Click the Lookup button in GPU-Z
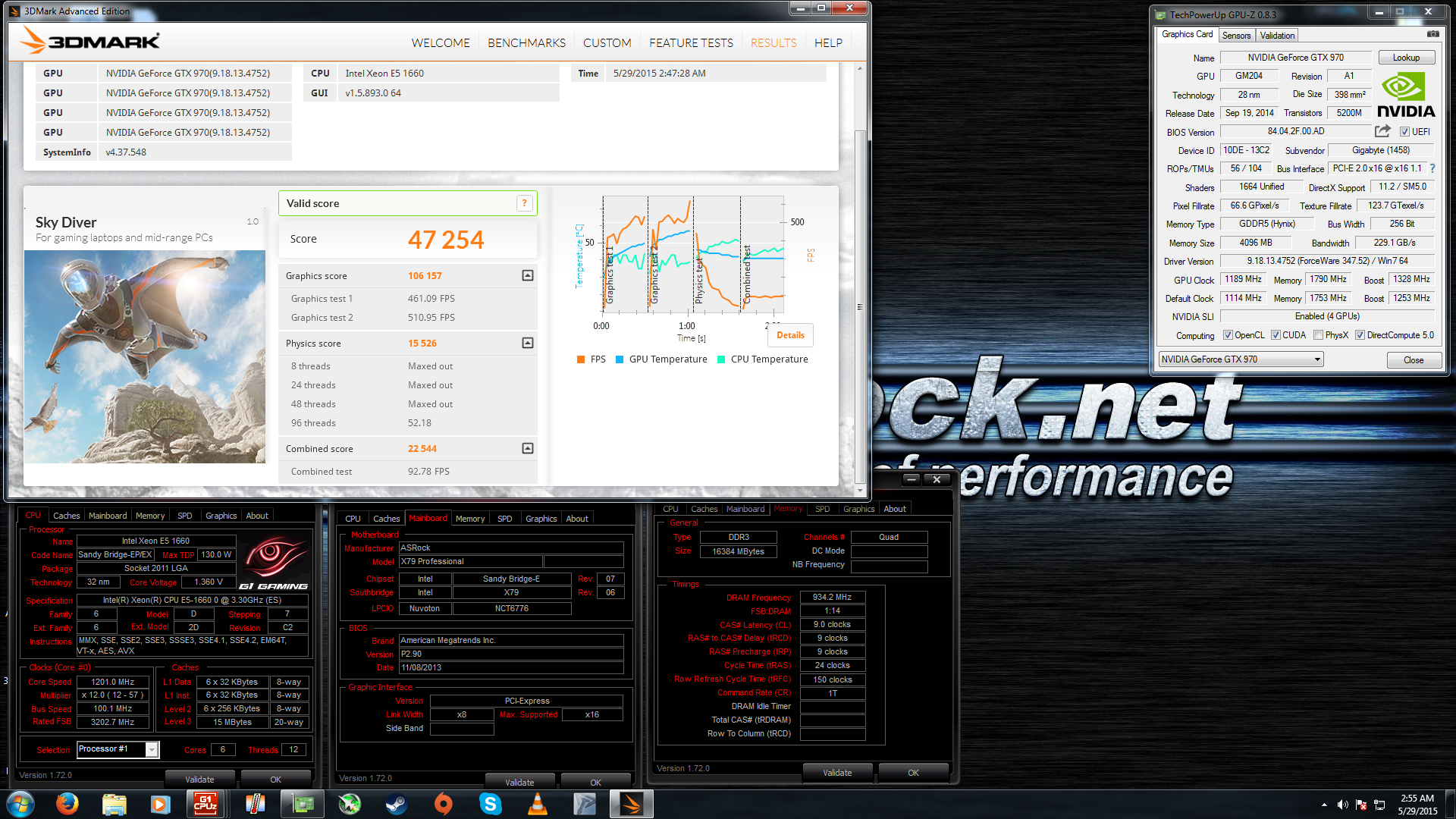 pyautogui.click(x=1406, y=58)
